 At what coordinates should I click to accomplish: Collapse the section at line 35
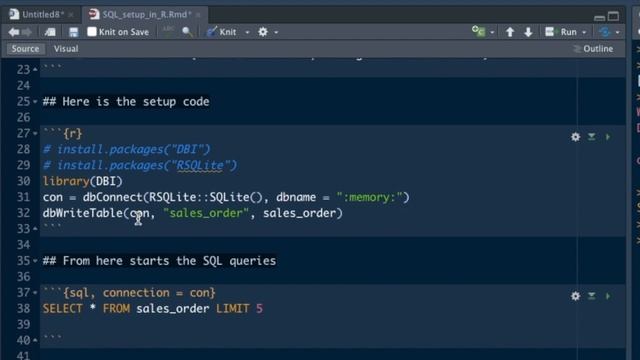[35, 261]
